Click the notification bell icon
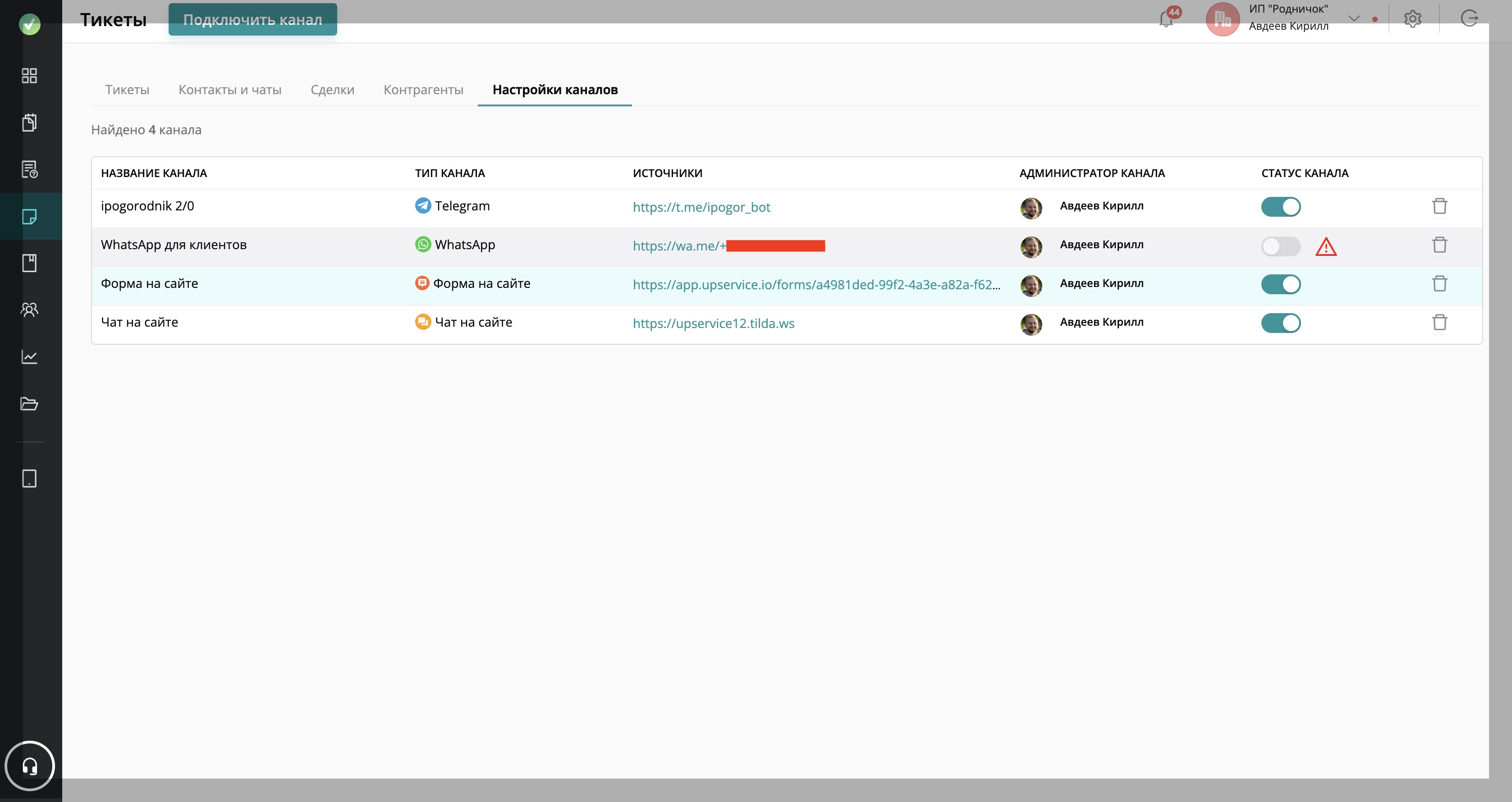Image resolution: width=1512 pixels, height=802 pixels. pyautogui.click(x=1166, y=19)
